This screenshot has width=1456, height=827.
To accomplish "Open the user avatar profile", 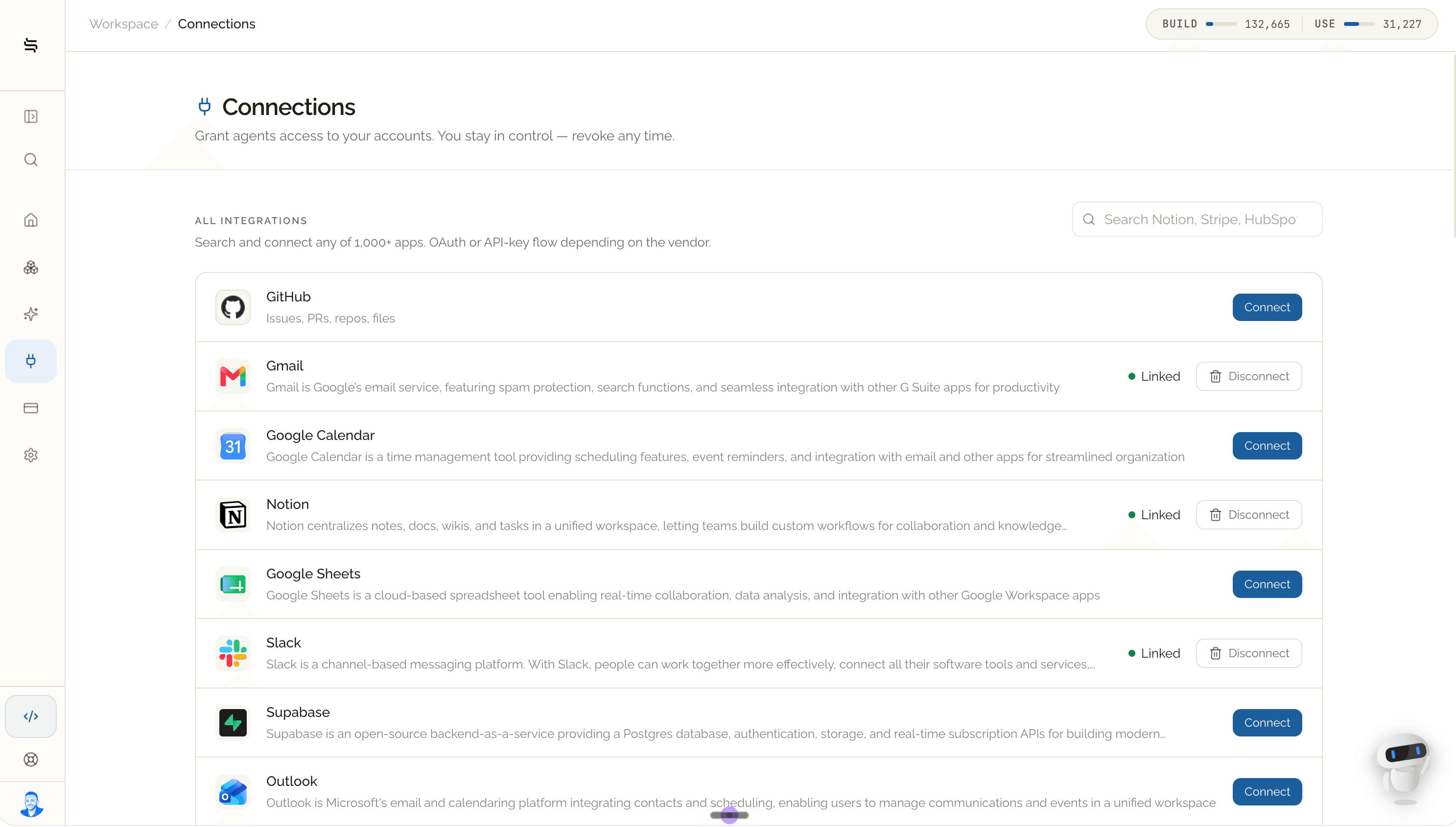I will click(31, 804).
